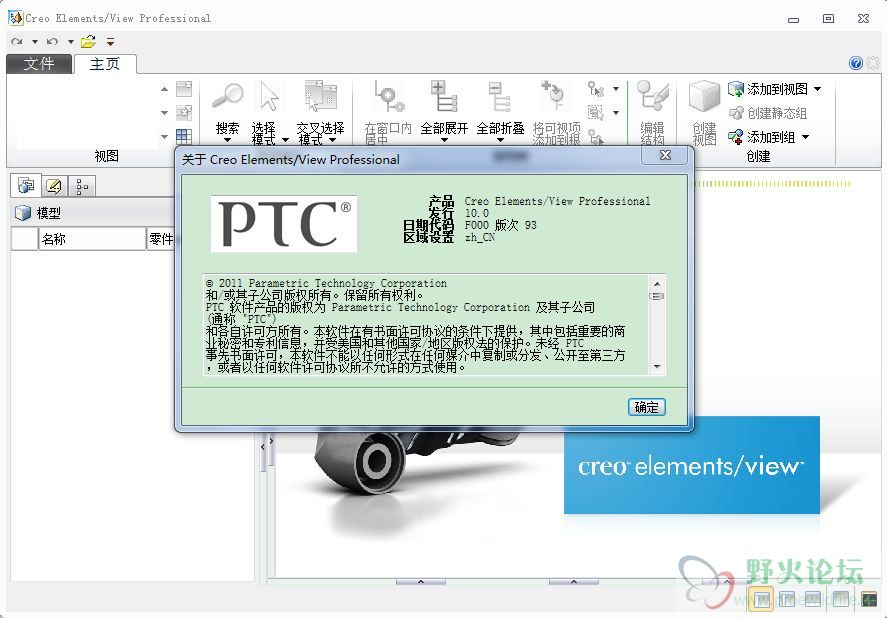The width and height of the screenshot is (887, 618).
Task: Open the yellow folder open-file icon
Action: coord(88,41)
